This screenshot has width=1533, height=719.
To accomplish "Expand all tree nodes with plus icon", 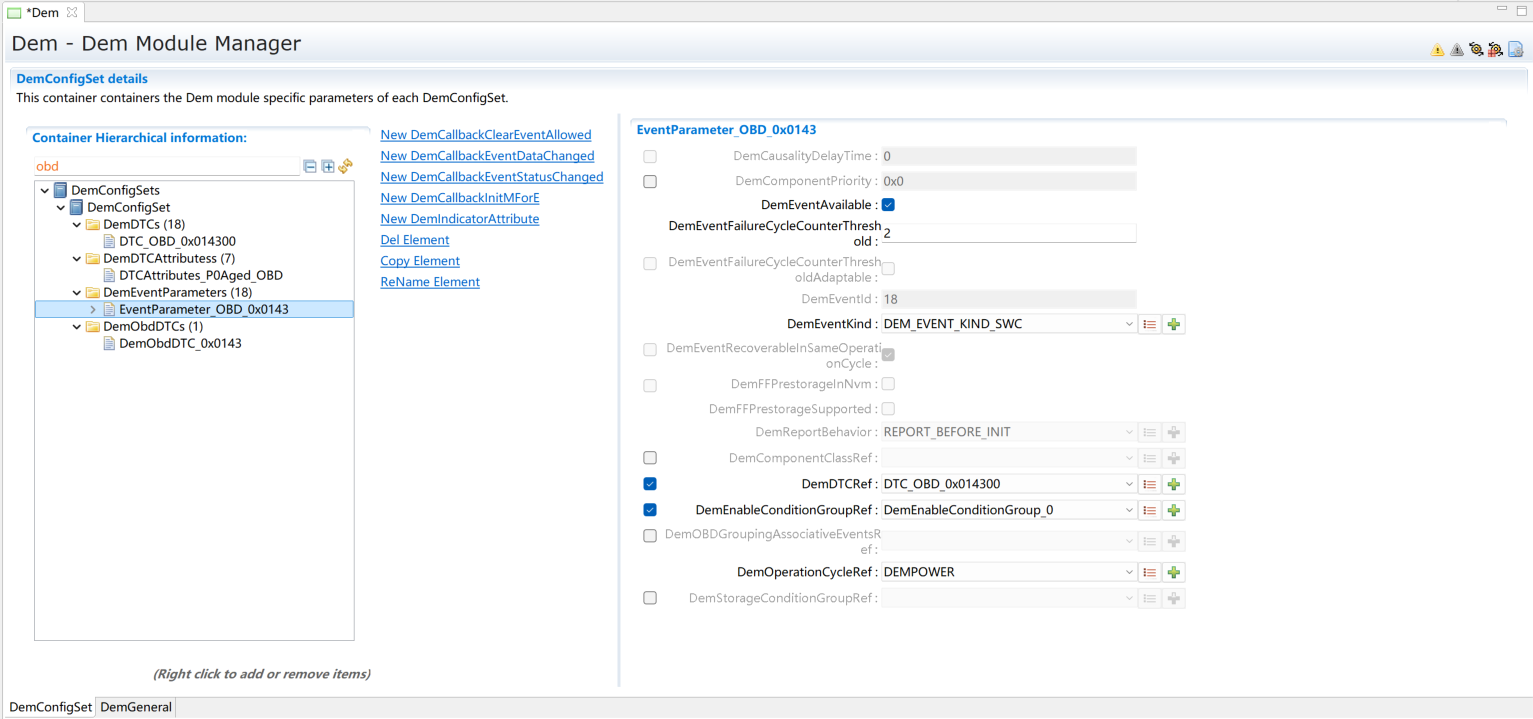I will pyautogui.click(x=328, y=167).
